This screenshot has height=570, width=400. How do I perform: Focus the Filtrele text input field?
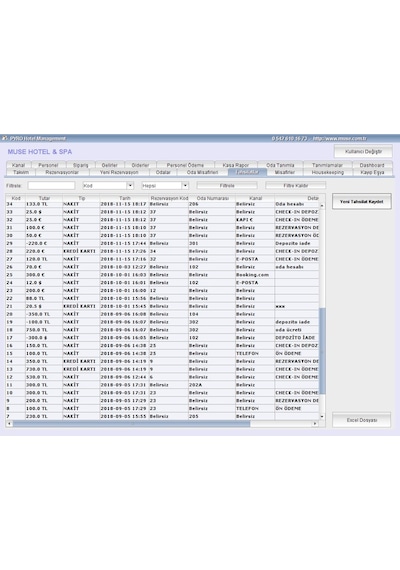(51, 185)
